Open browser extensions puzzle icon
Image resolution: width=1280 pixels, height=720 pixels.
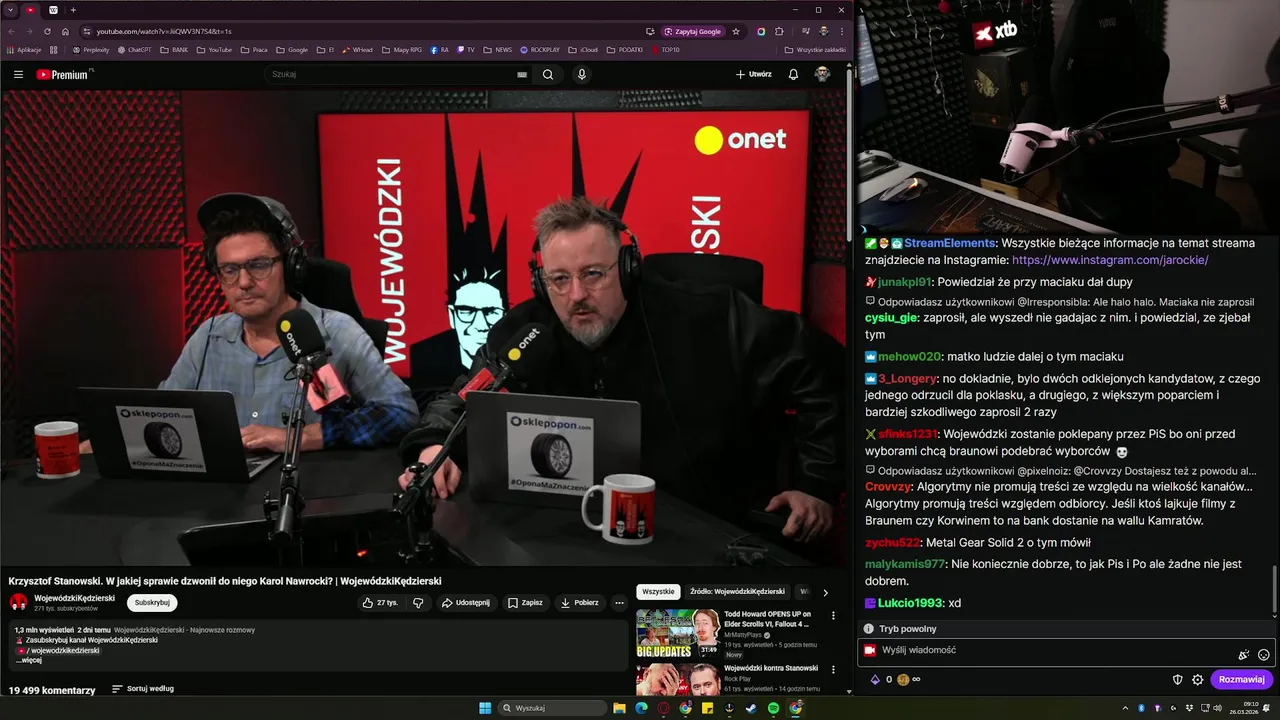(779, 31)
